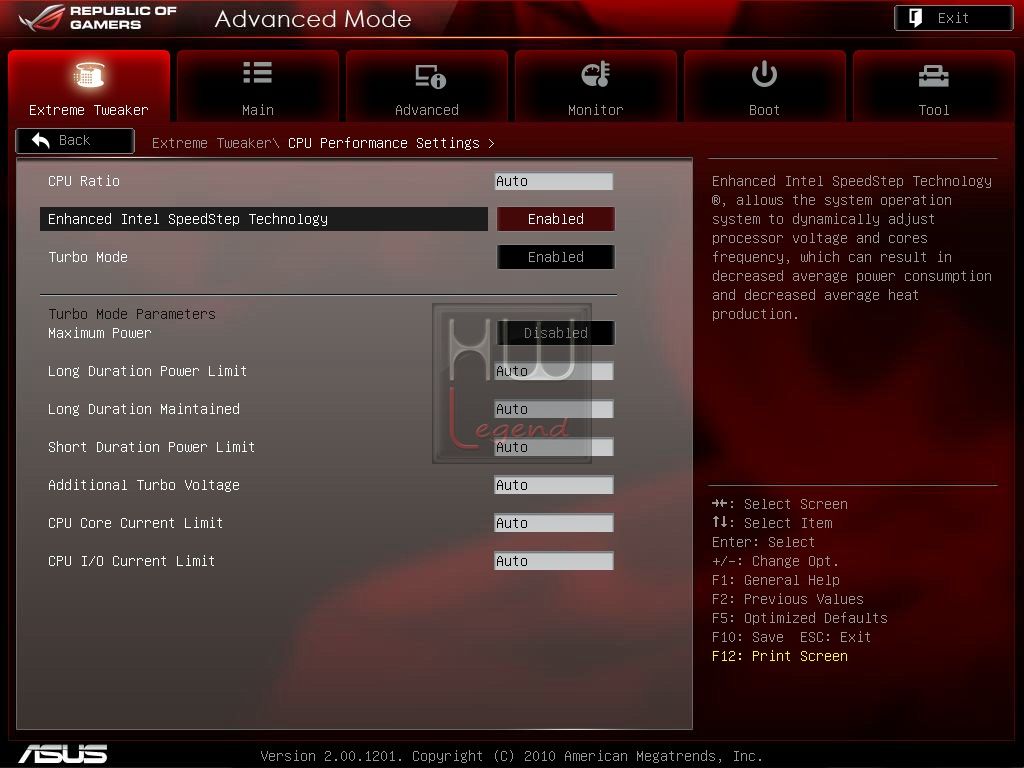Image resolution: width=1024 pixels, height=768 pixels.
Task: Select the CPU Ratio label
Action: pos(84,181)
